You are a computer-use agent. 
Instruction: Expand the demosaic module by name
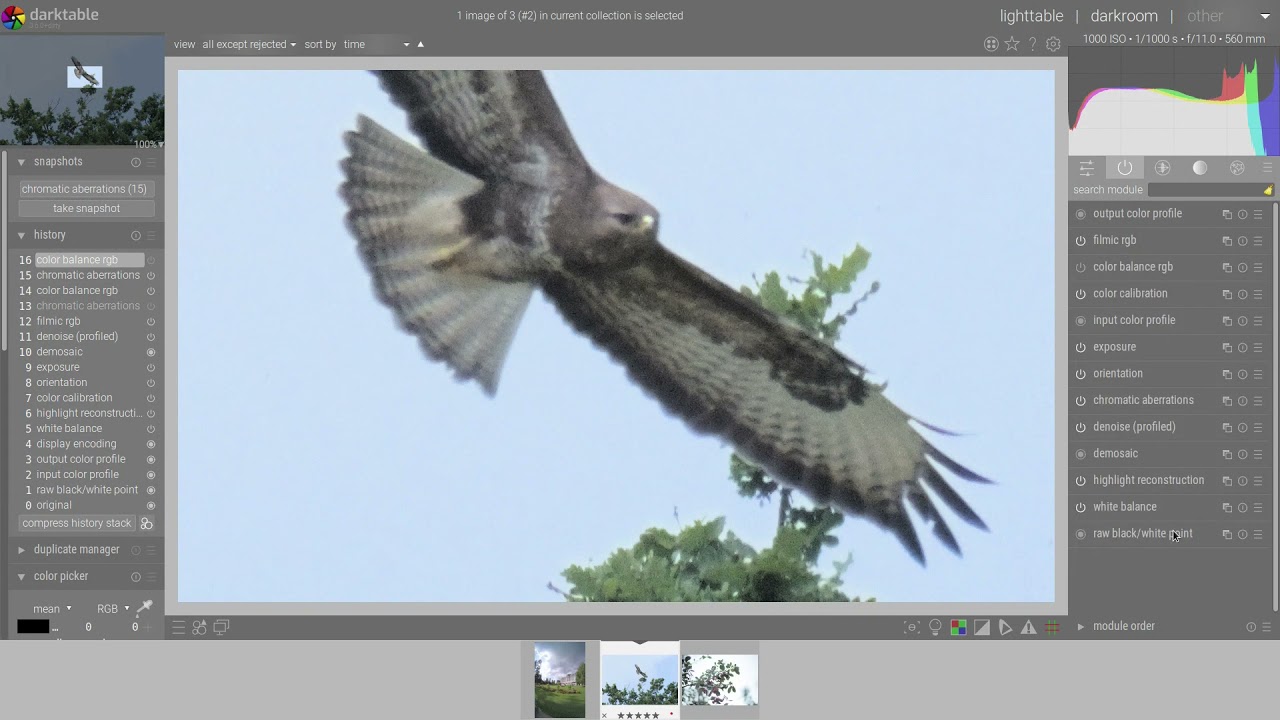1115,454
